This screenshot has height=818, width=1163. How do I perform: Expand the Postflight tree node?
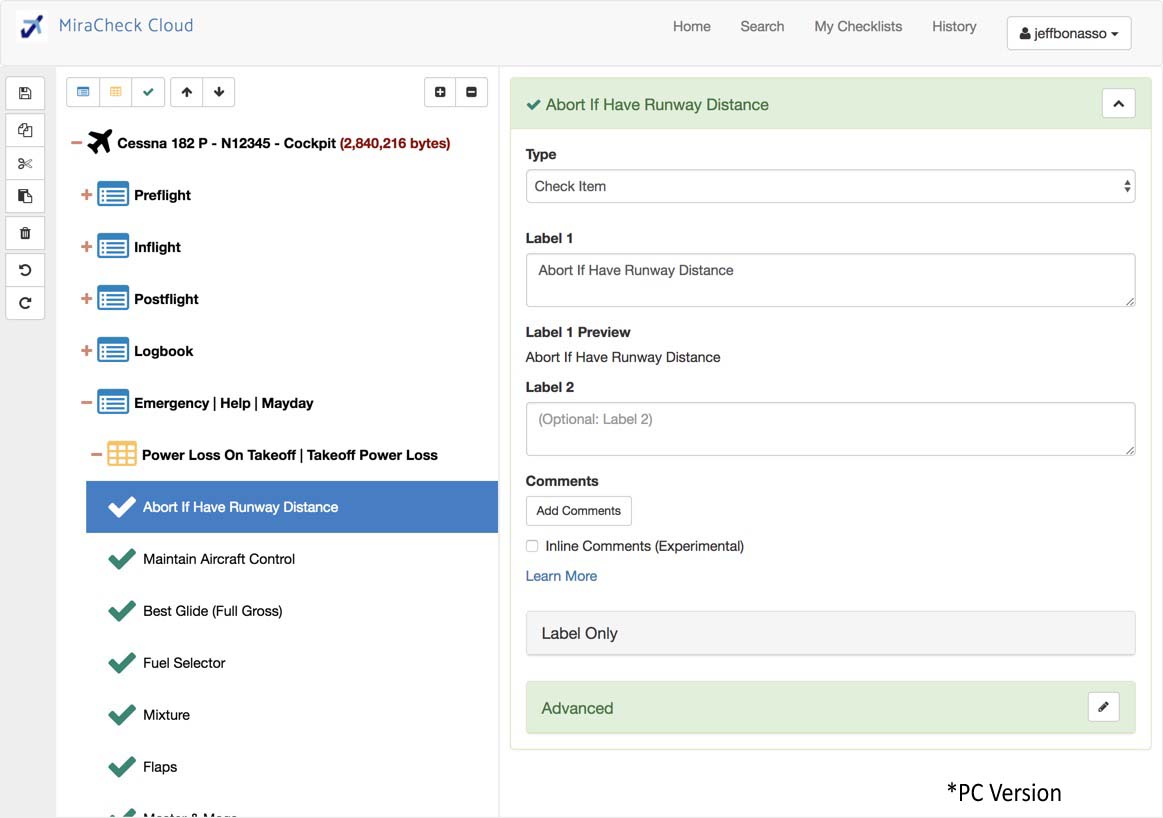tap(86, 298)
